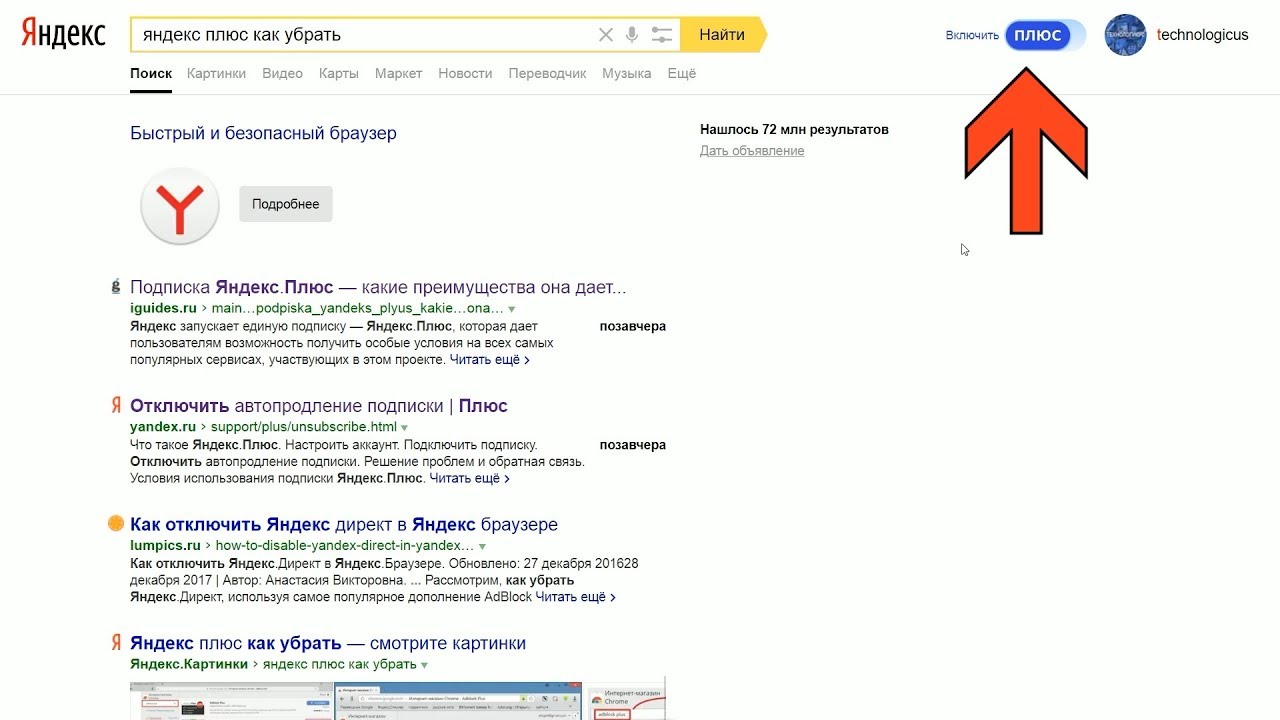
Task: Expand the yandex.ru unsubscribe result arrow
Action: coord(405,428)
